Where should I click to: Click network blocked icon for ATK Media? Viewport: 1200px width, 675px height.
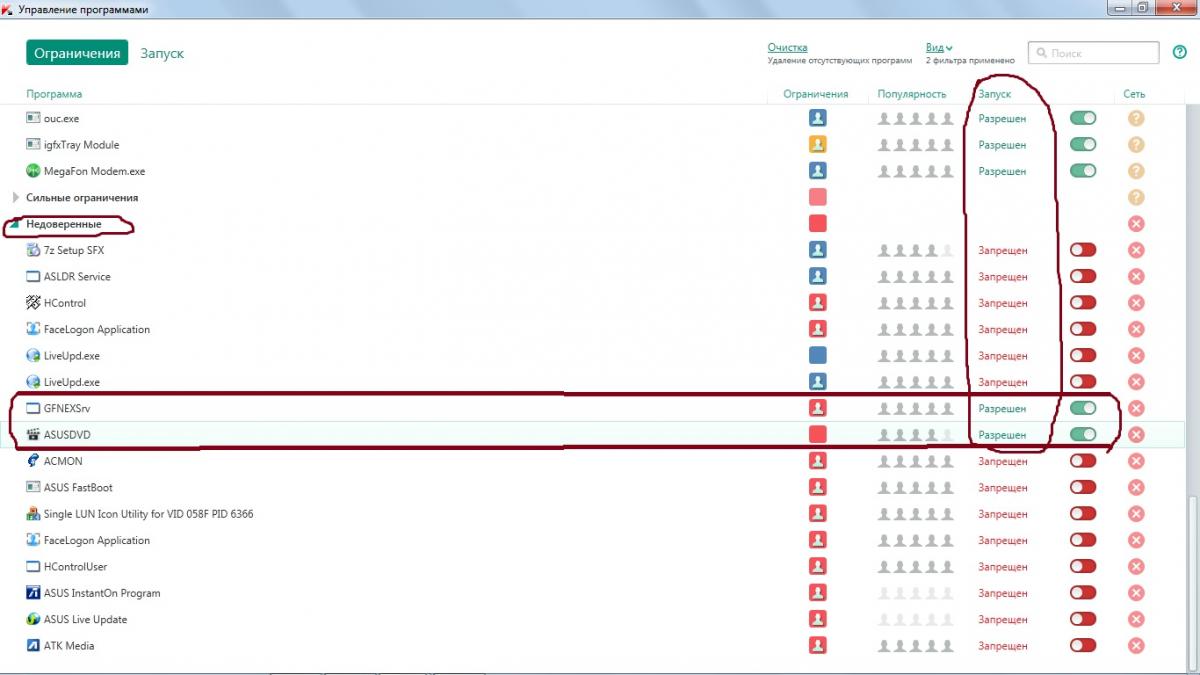(1135, 646)
